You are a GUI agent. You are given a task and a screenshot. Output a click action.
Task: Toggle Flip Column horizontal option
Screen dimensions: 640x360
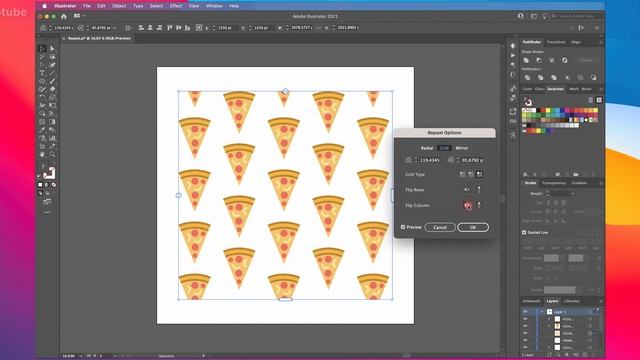click(467, 205)
